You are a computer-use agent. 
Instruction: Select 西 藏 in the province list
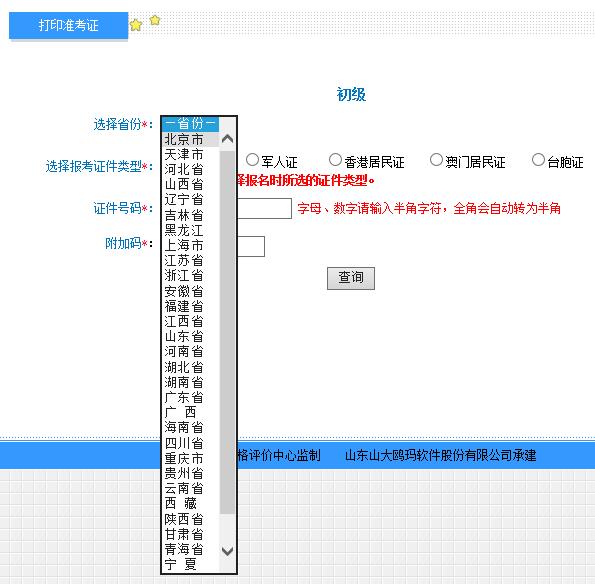click(x=191, y=504)
